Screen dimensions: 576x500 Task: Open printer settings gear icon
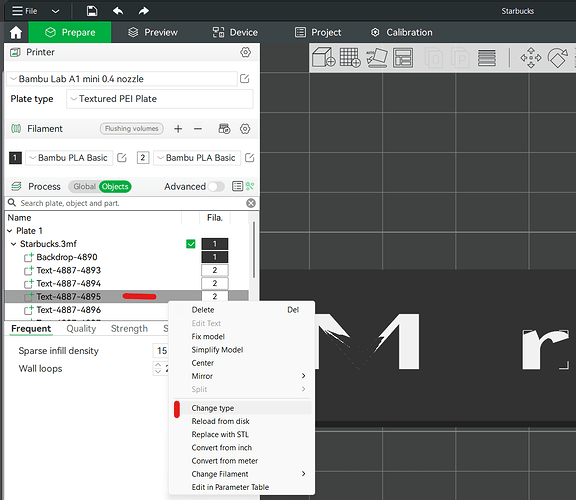[245, 52]
